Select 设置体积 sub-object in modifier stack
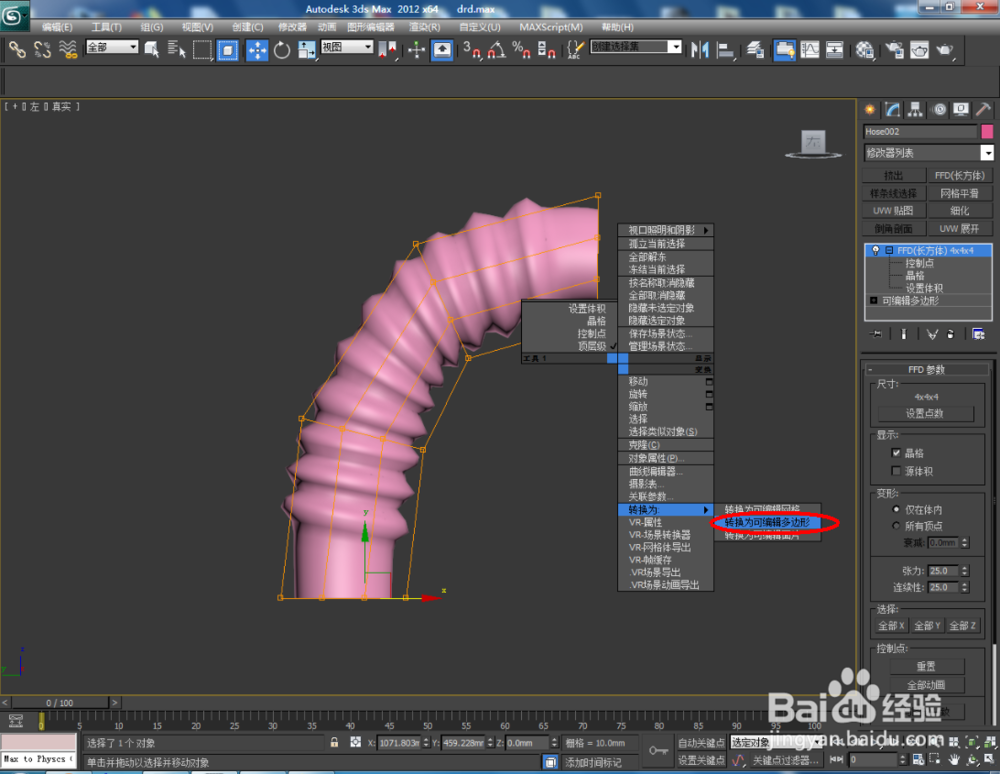1000x774 pixels. coord(924,288)
